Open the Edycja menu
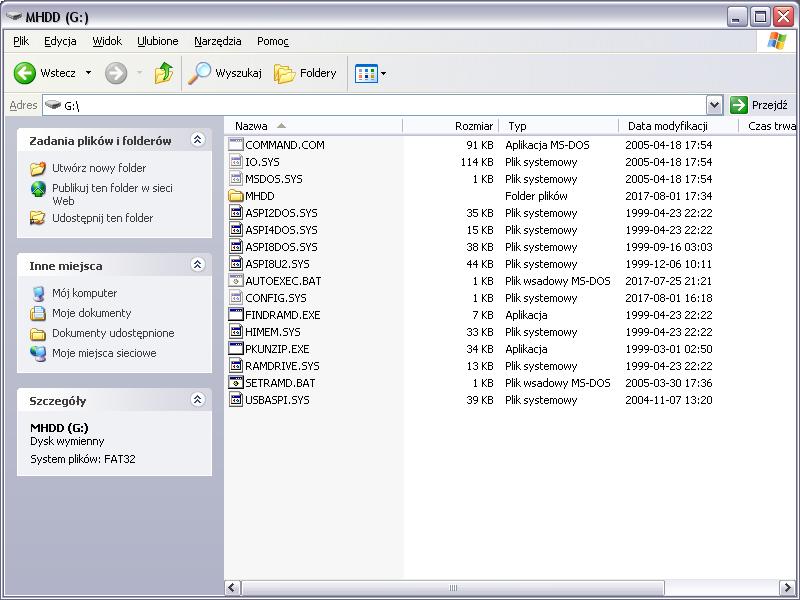The image size is (800, 600). [x=60, y=41]
